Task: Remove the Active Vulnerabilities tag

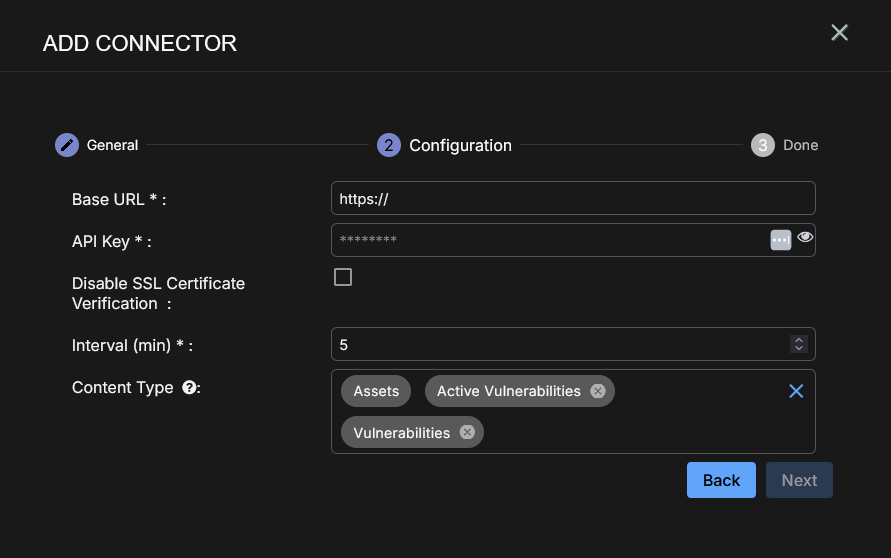Action: coord(598,391)
